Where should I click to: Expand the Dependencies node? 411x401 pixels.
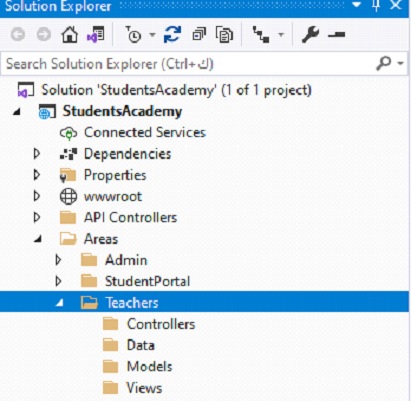[37, 154]
